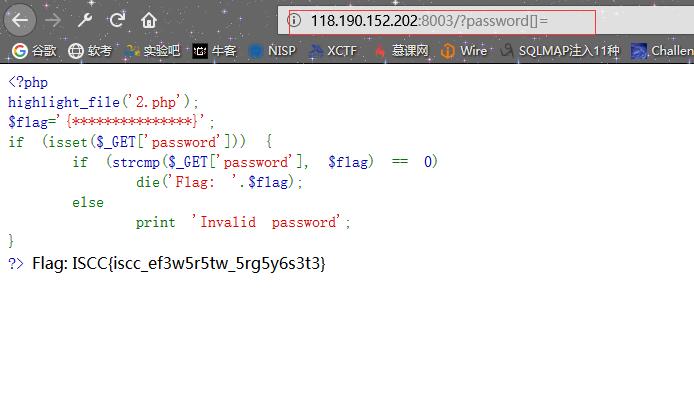Image resolution: width=694 pixels, height=403 pixels.
Task: Click the flag text ISCC{iscc_ef3w5r5tw_5rg5y6s3t3}
Action: click(199, 264)
